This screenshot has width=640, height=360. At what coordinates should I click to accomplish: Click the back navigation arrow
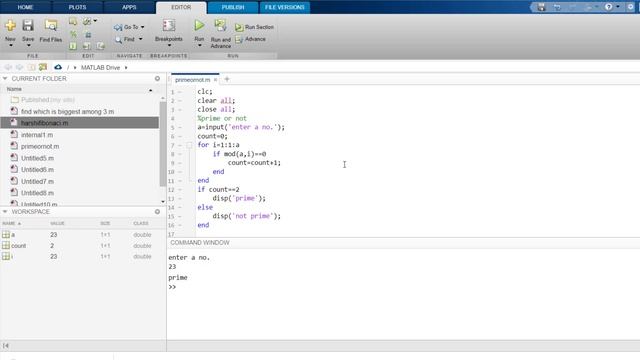(8, 67)
